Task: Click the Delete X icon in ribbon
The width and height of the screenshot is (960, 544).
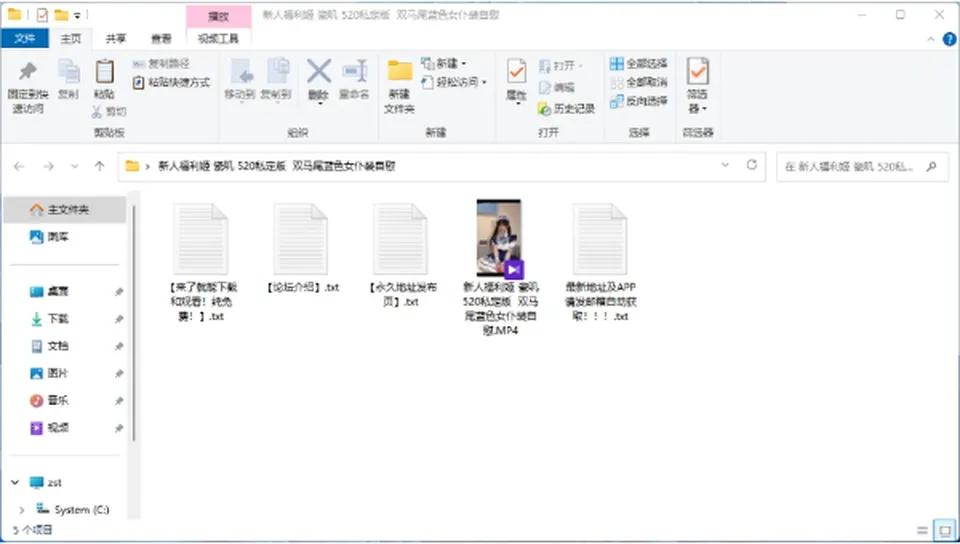Action: click(319, 72)
